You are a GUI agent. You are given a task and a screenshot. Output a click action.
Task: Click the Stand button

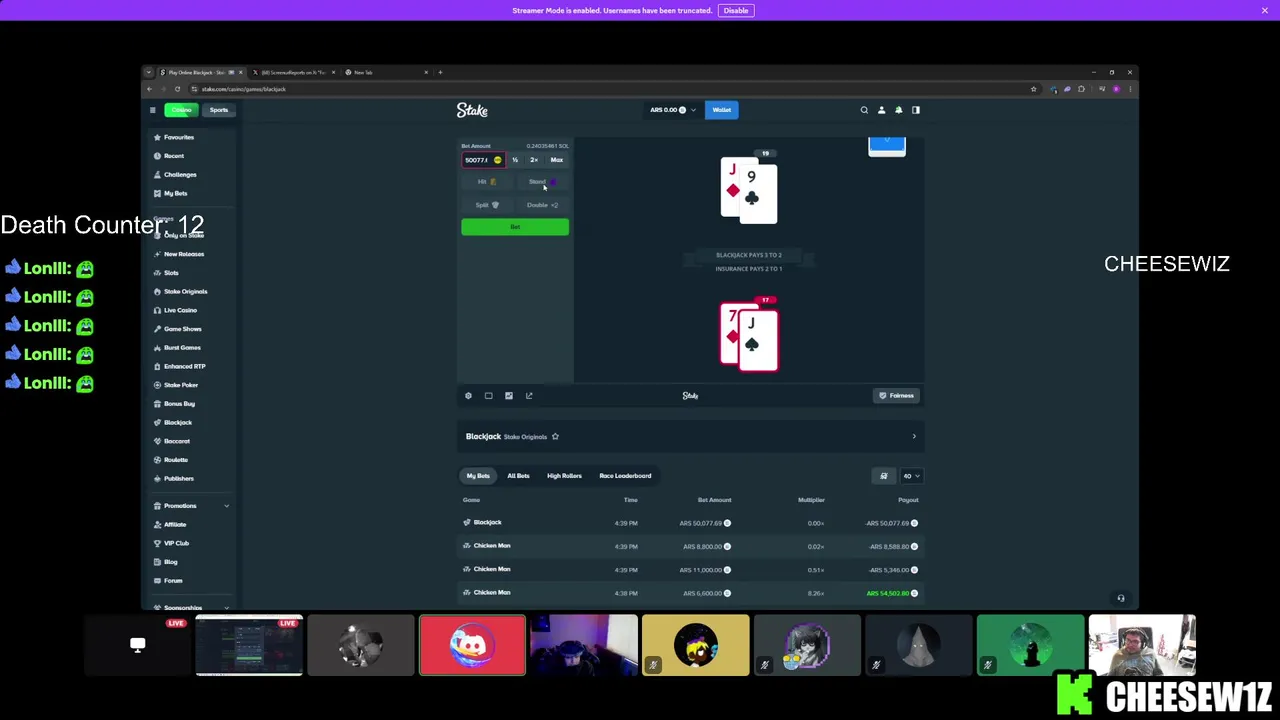[542, 182]
